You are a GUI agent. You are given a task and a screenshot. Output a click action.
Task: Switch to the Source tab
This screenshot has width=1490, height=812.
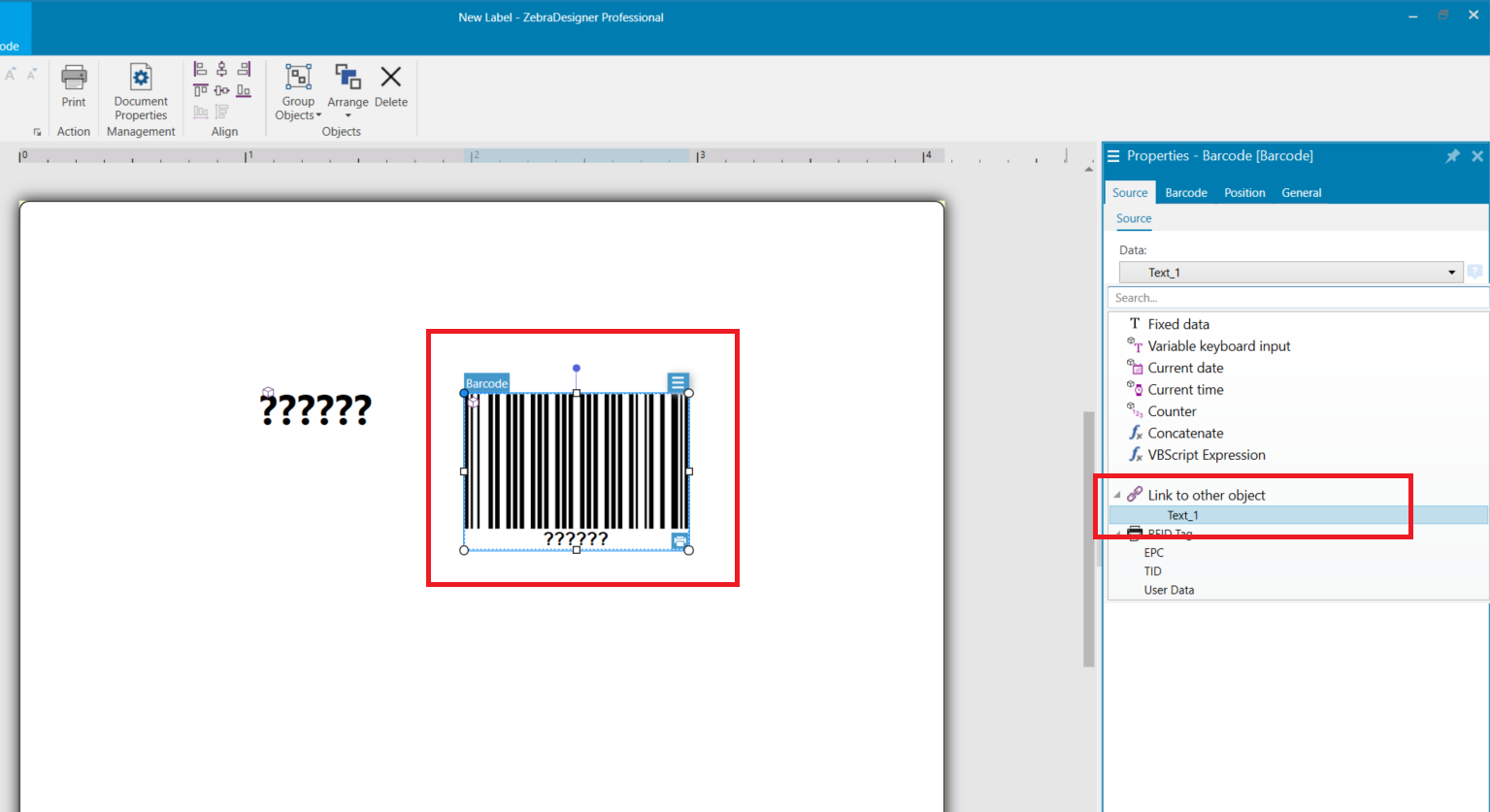pos(1130,193)
